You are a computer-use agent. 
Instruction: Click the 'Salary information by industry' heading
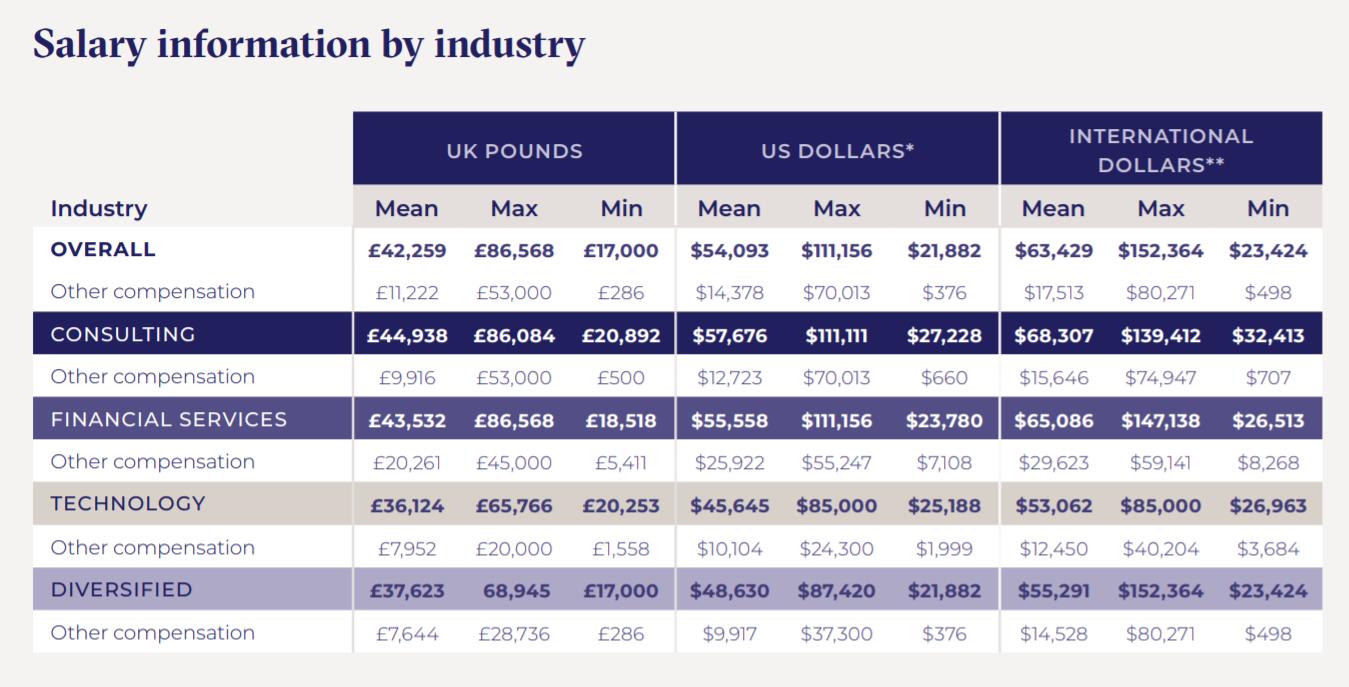(308, 45)
